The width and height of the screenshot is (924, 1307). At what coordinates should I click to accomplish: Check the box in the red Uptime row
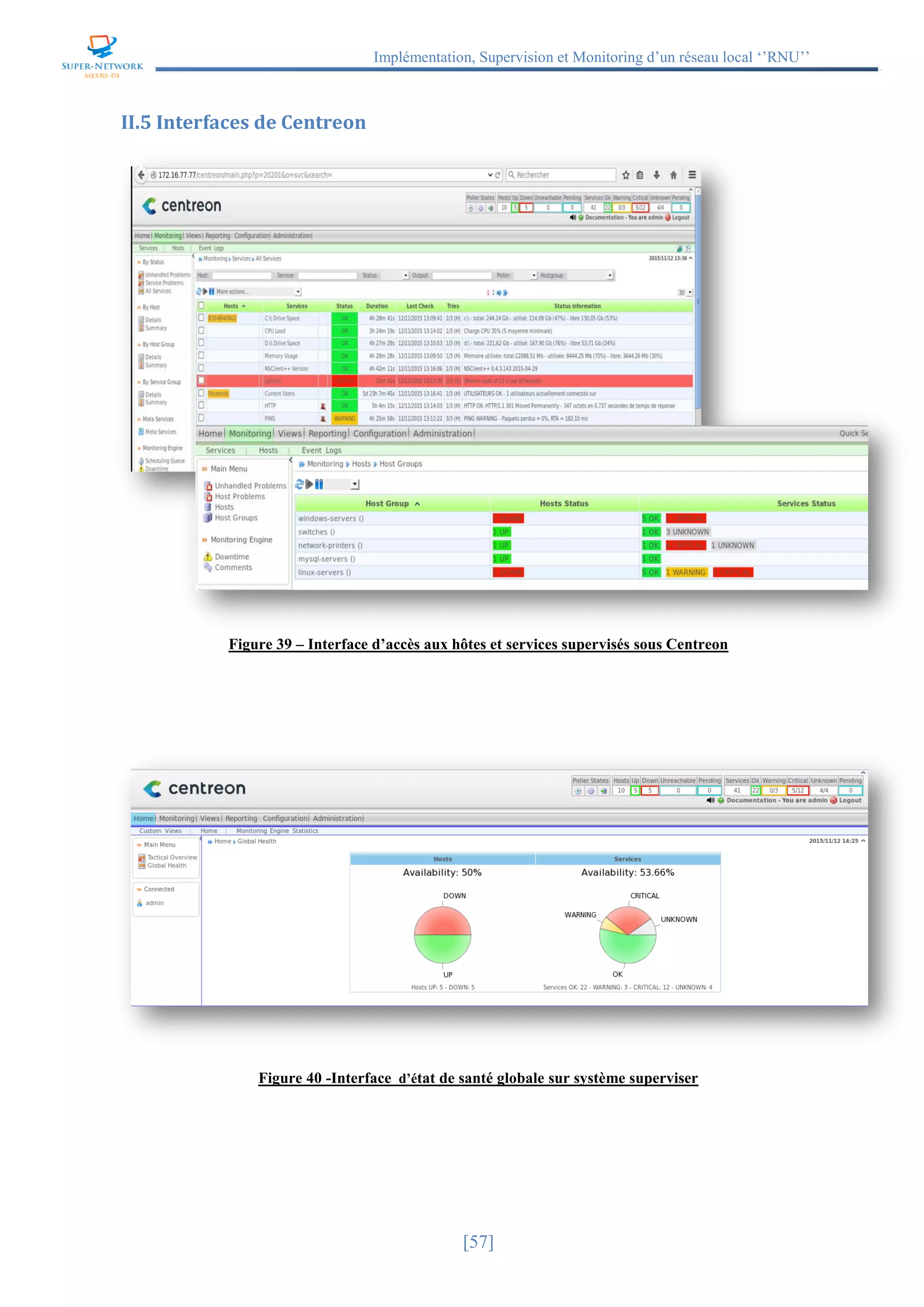[201, 380]
